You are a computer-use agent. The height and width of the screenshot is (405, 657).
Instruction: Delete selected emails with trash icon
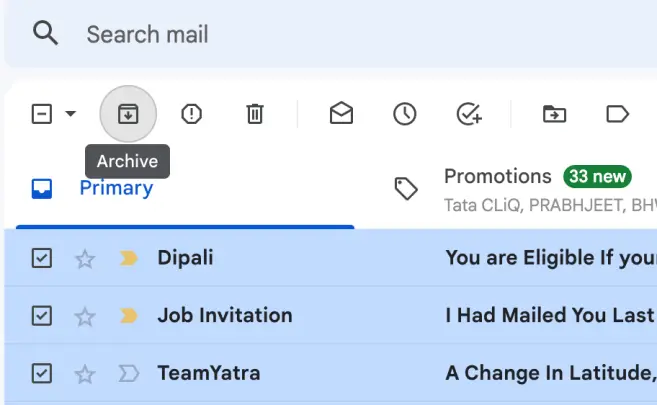pos(255,114)
